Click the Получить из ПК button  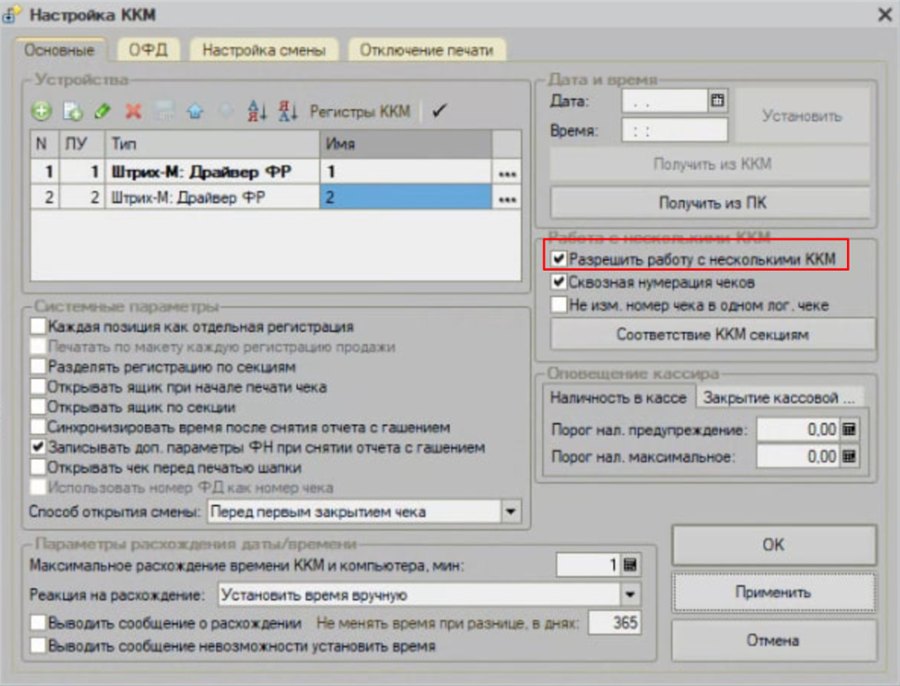[x=712, y=203]
